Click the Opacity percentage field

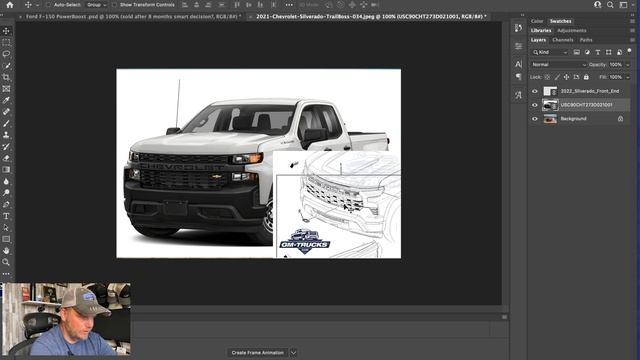616,64
